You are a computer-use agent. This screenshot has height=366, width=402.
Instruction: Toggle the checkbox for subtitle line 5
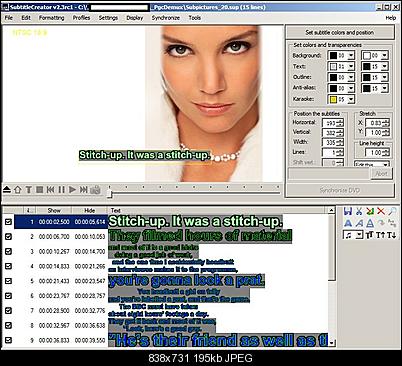pos(9,281)
